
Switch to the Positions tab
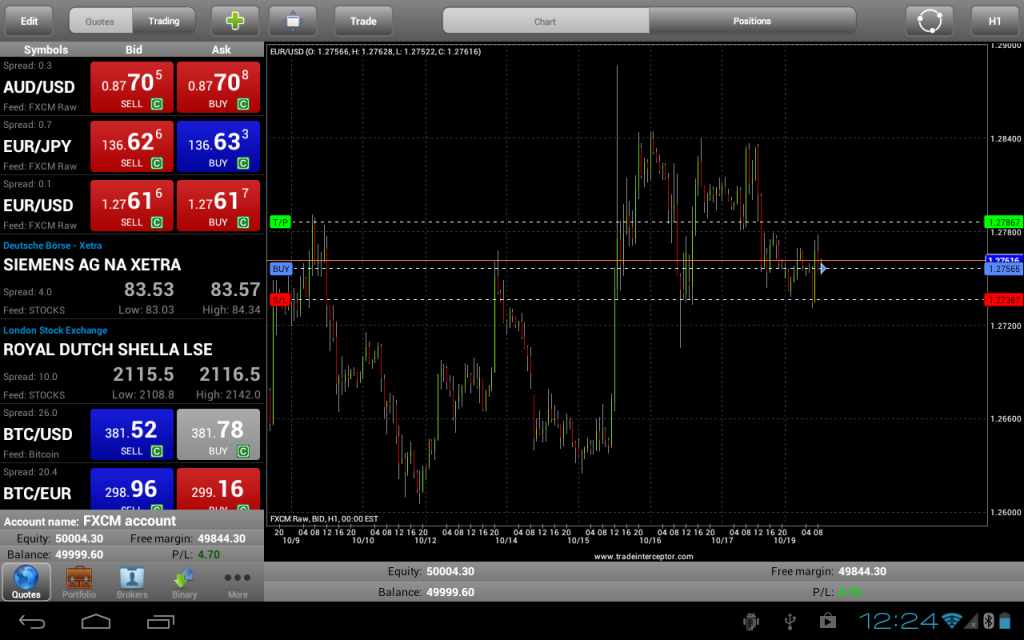click(x=752, y=21)
